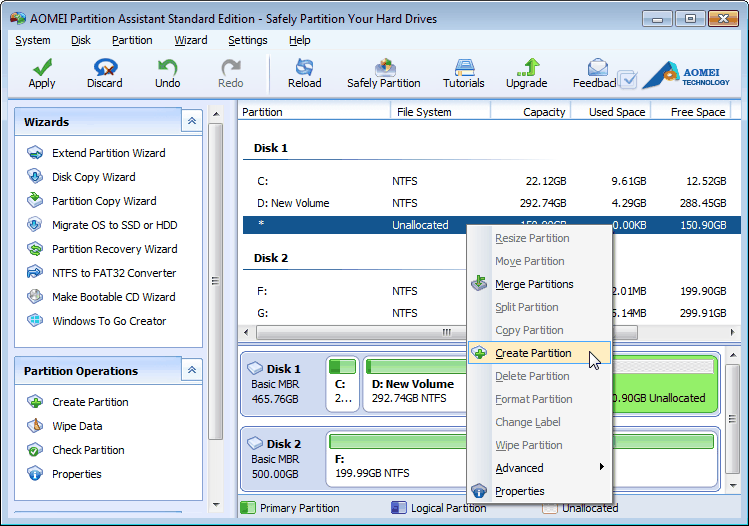
Task: Open the Help menu
Action: click(x=300, y=40)
